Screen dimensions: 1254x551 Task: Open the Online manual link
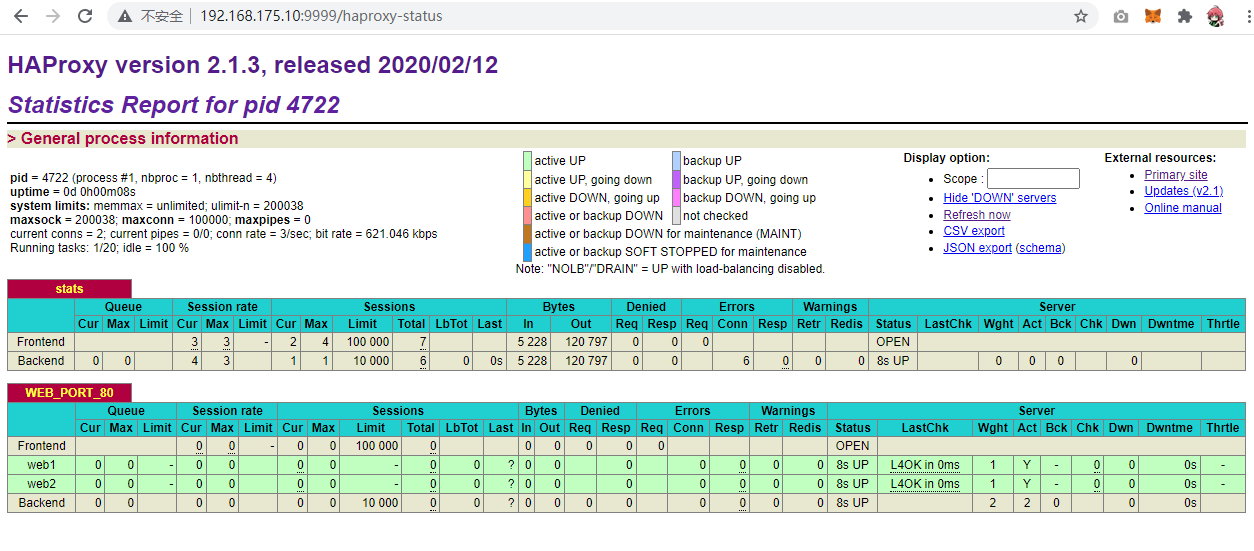point(1182,208)
